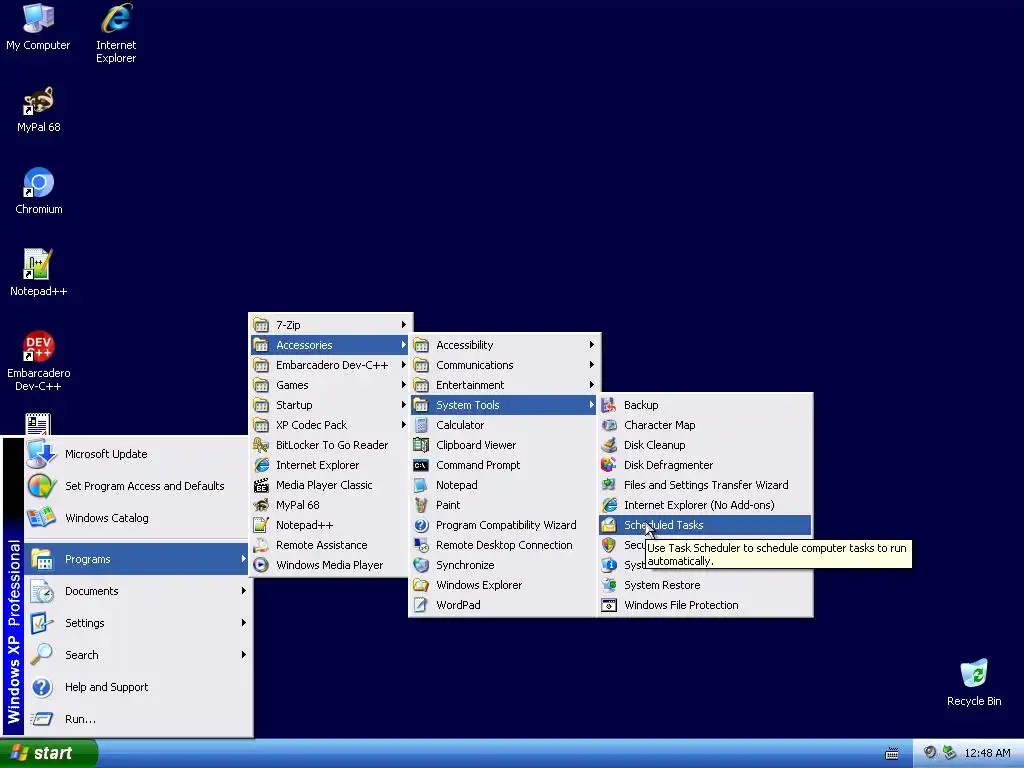Viewport: 1024px width, 768px height.
Task: Expand the Documents submenu in Start menu
Action: click(x=138, y=591)
